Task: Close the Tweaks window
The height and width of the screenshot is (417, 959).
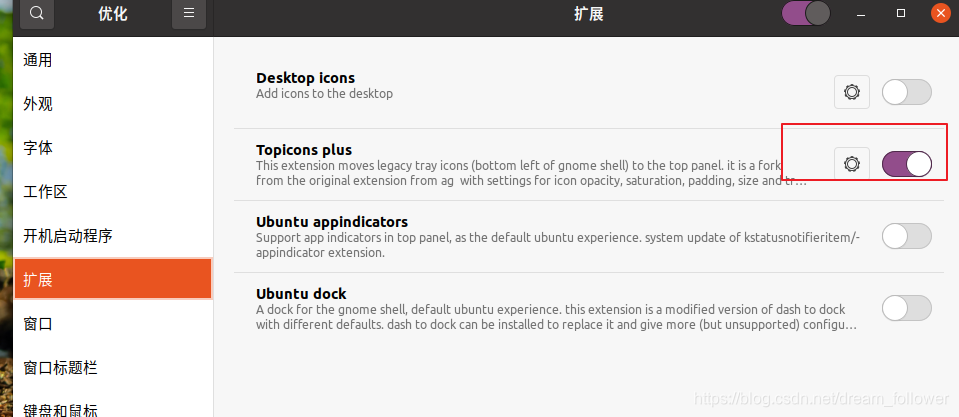Action: (x=941, y=13)
